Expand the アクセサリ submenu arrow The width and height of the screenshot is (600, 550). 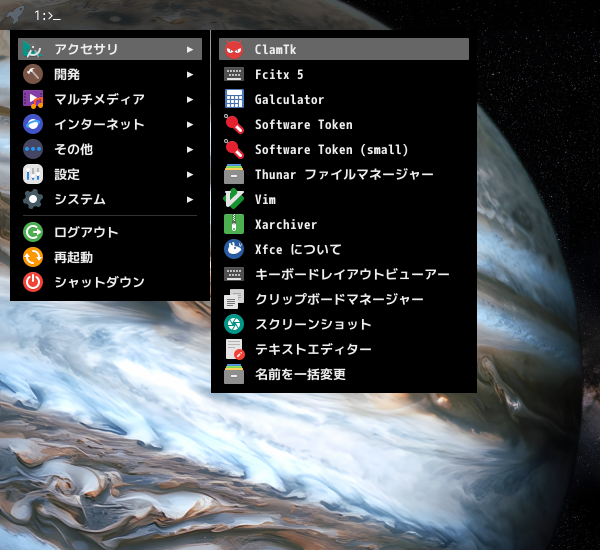point(190,49)
